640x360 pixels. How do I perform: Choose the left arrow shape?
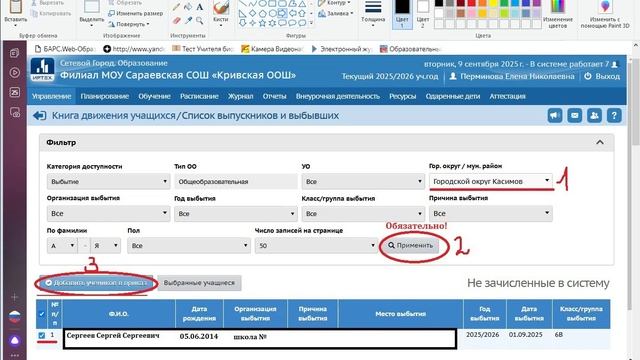tap(292, 13)
